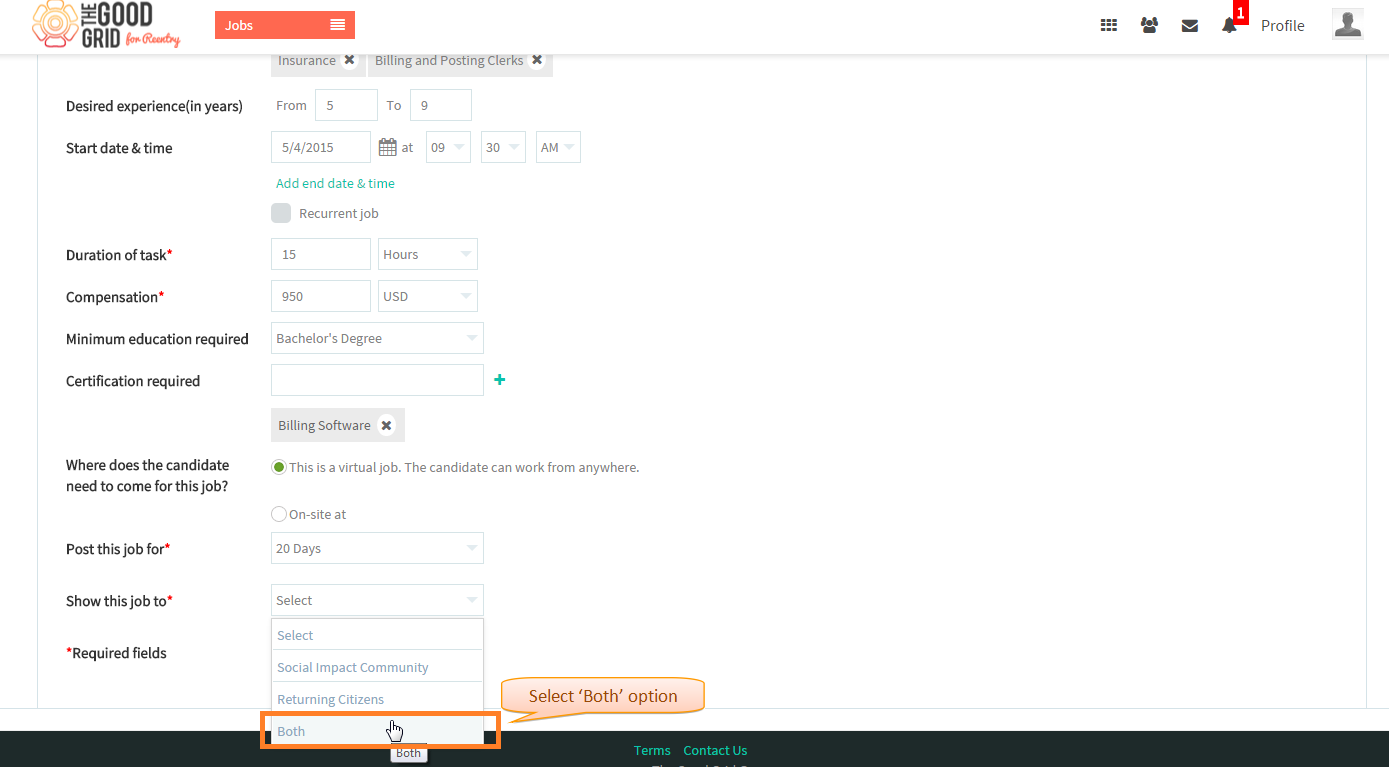The image size is (1389, 767).
Task: Select the On-site at radio button
Action: pos(279,514)
